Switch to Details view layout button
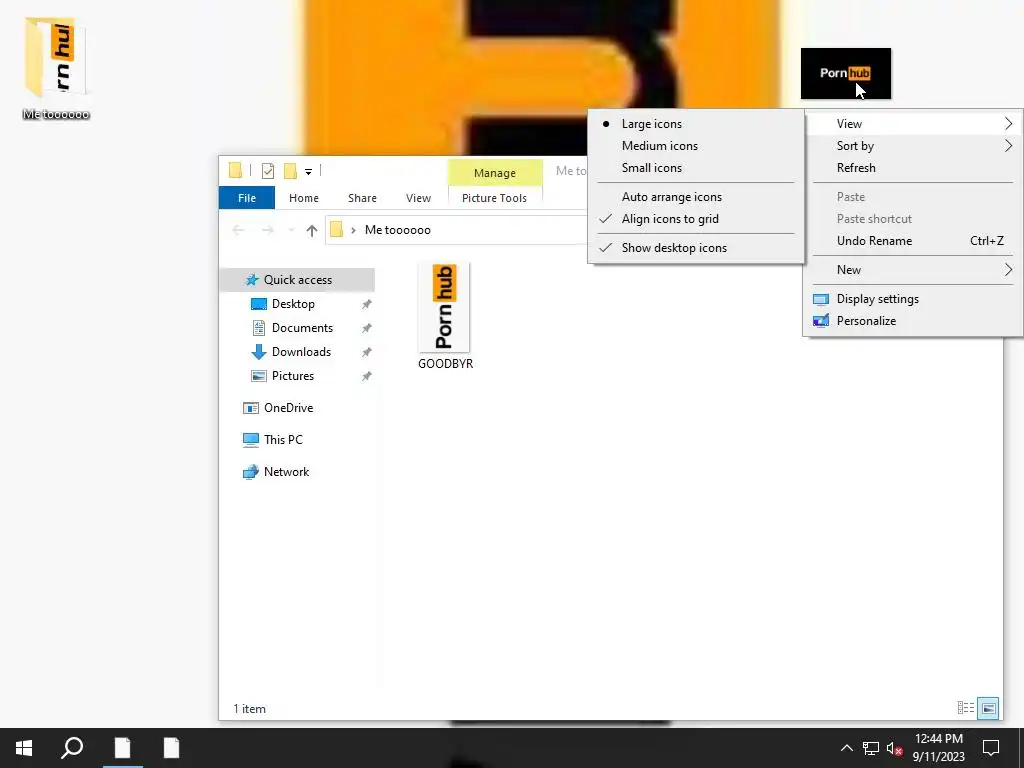Screen dimensions: 1024x768 tap(965, 708)
